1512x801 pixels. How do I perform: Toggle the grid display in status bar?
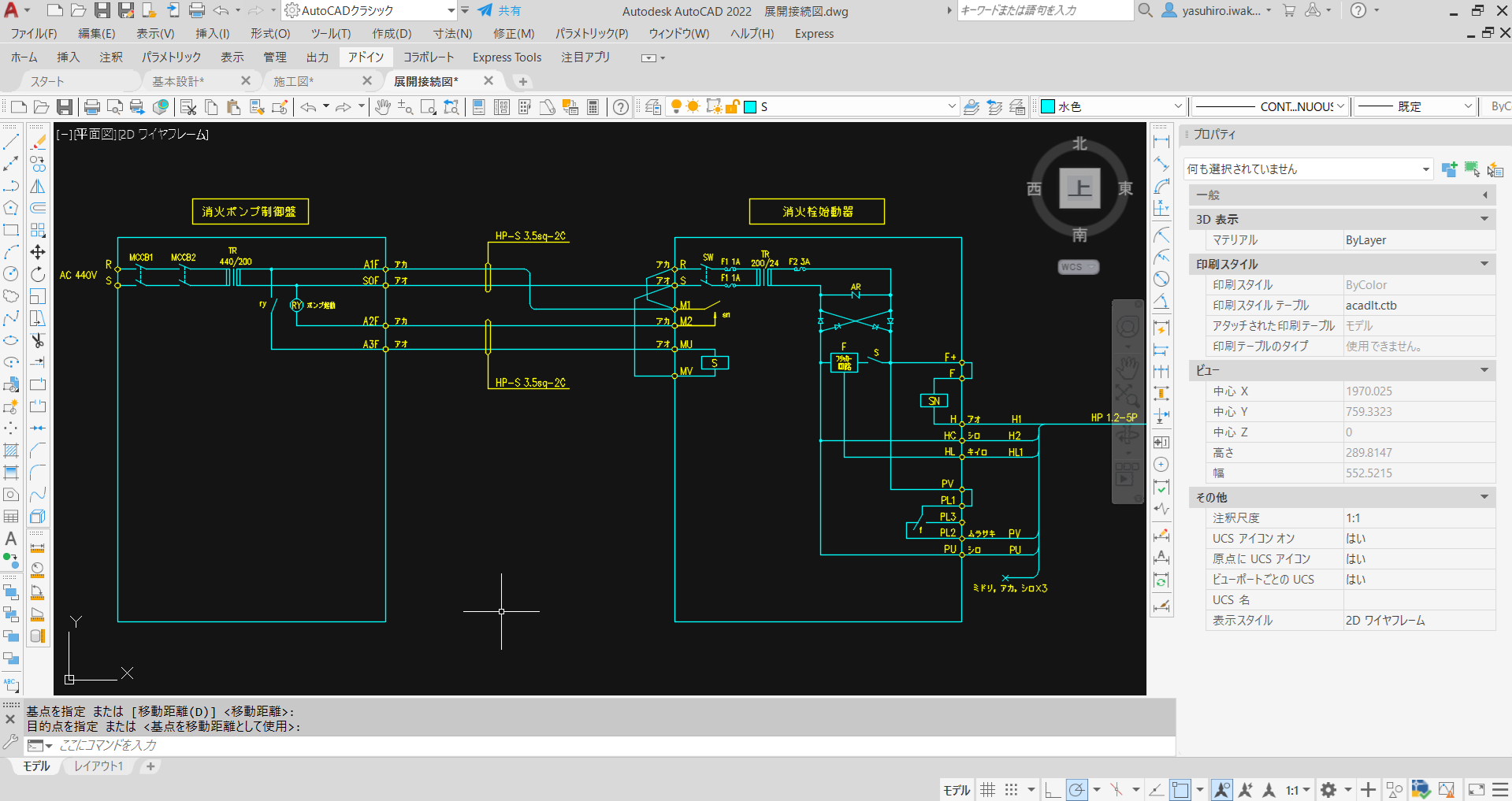click(x=988, y=790)
